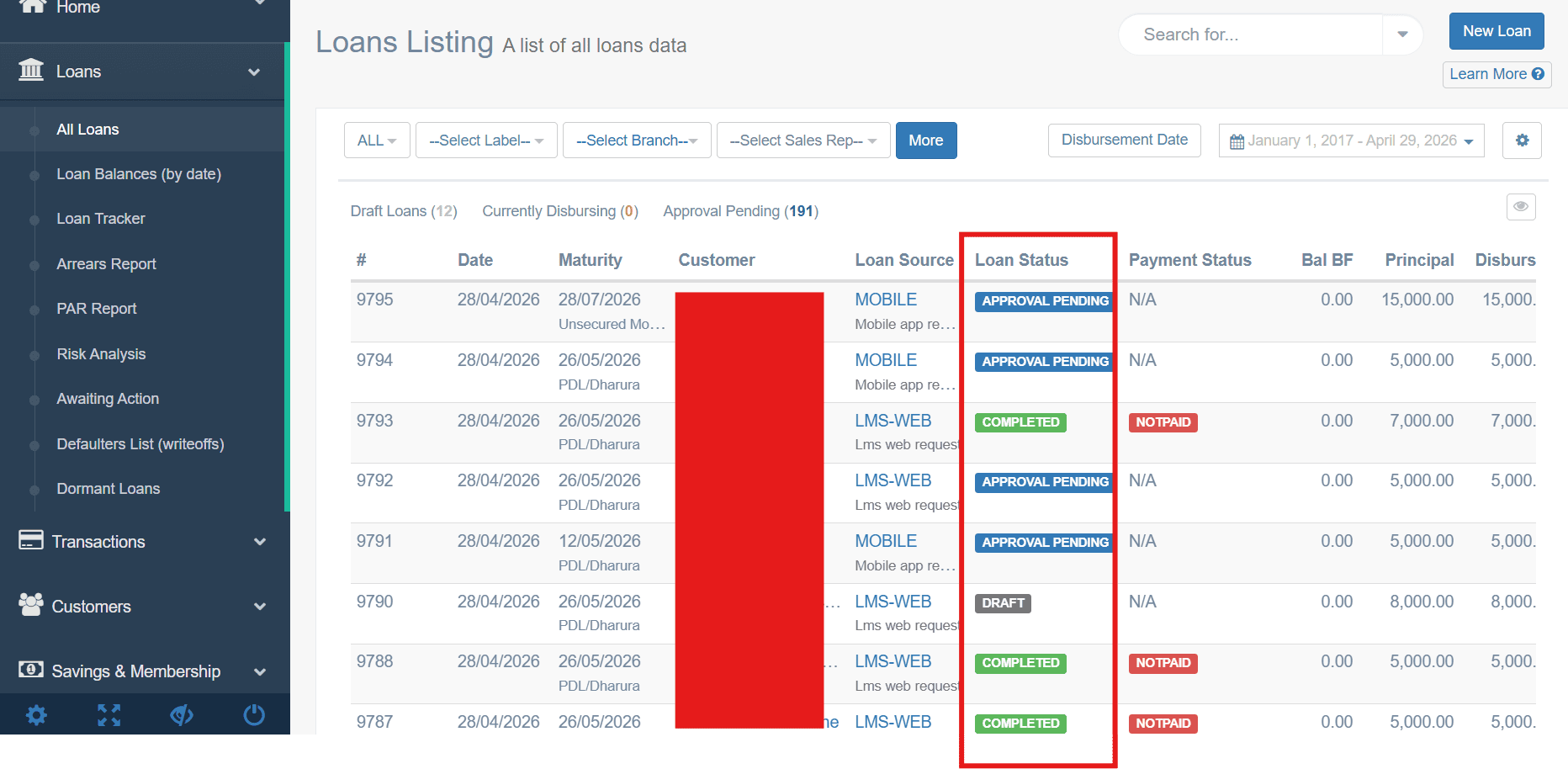Viewport: 1568px width, 769px height.
Task: Click the New Loan button
Action: [x=1496, y=31]
